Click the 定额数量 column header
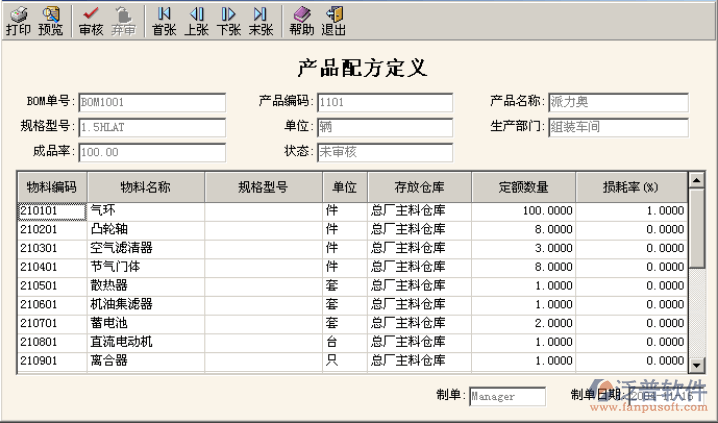Viewport: 718px width, 423px height. pyautogui.click(x=524, y=187)
